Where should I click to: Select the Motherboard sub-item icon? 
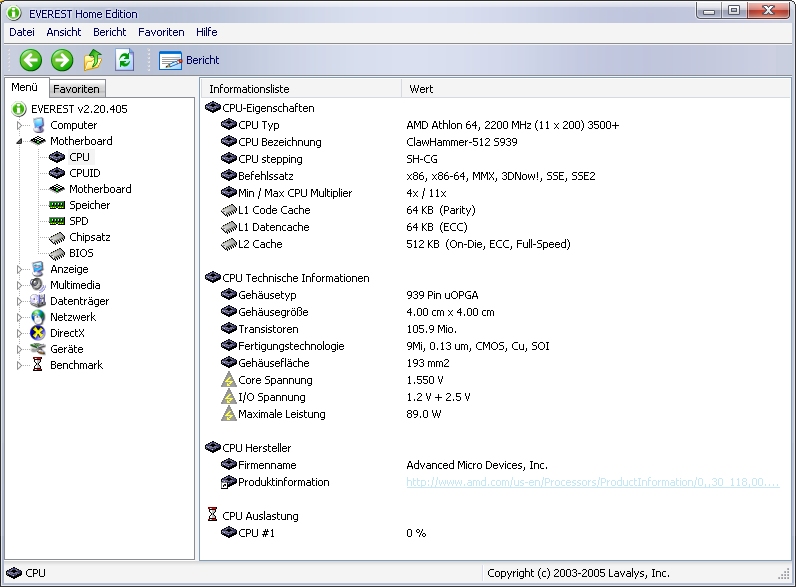(57, 189)
